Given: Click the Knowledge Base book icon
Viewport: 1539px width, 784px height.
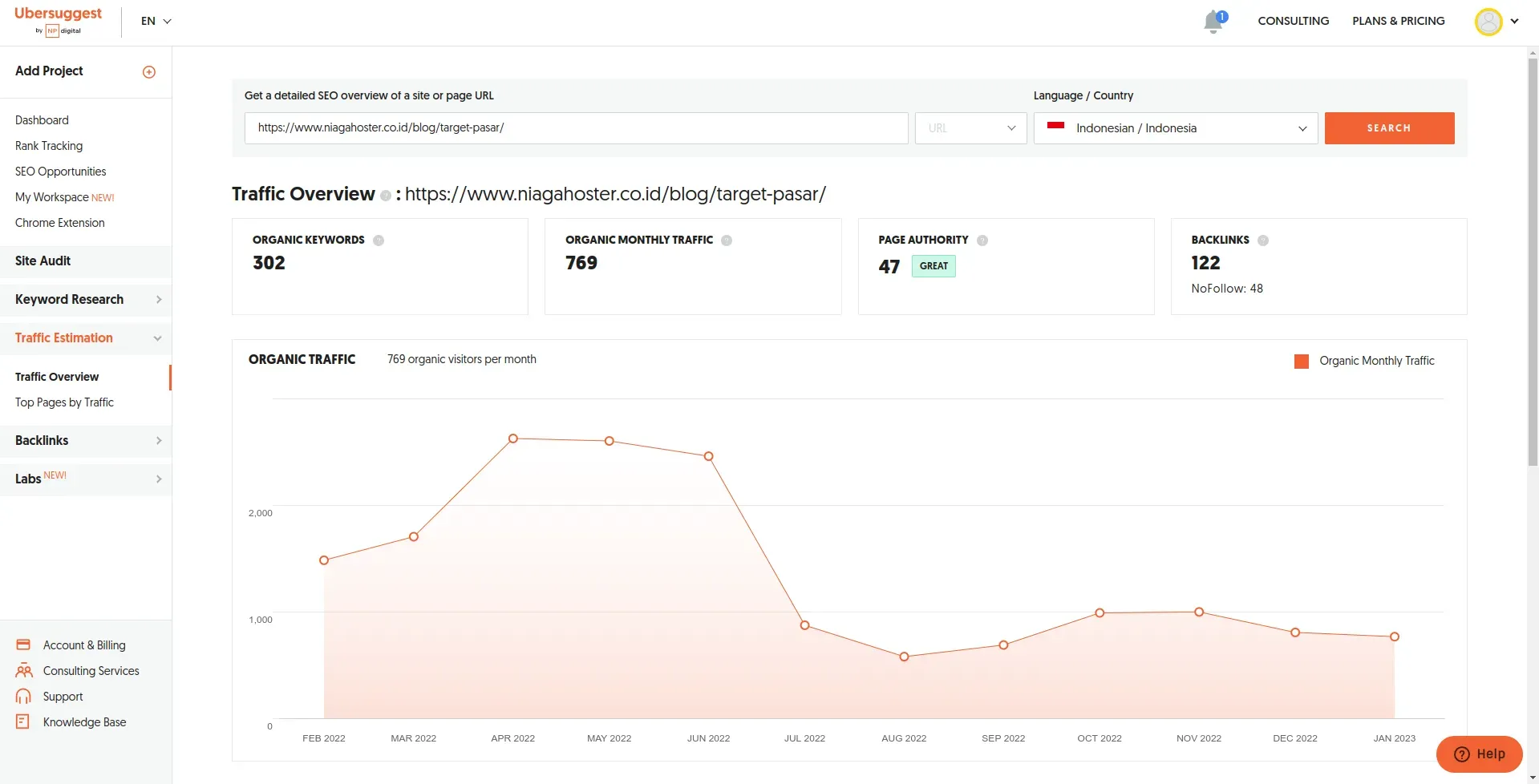Looking at the screenshot, I should pos(23,722).
